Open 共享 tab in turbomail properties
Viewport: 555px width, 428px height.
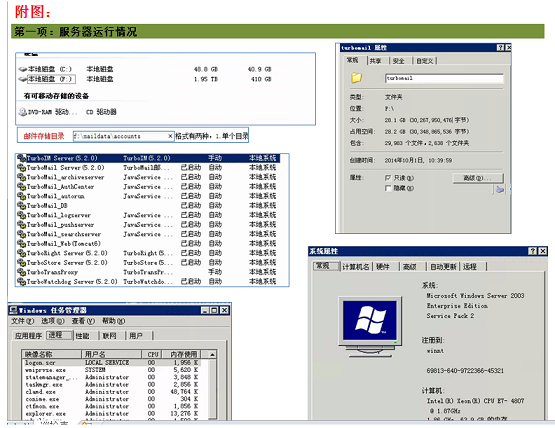[375, 61]
